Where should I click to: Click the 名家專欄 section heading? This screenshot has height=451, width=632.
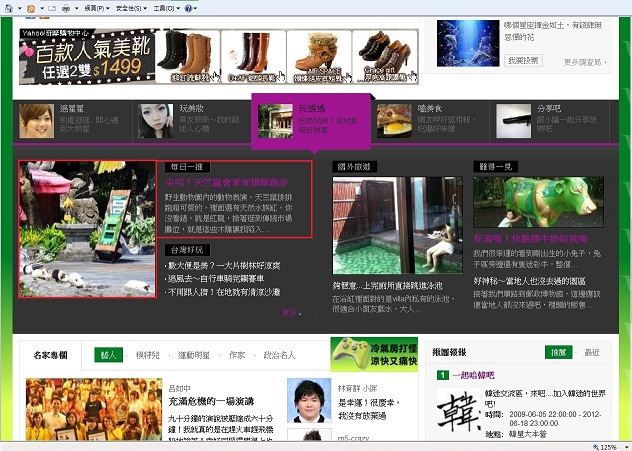click(50, 355)
